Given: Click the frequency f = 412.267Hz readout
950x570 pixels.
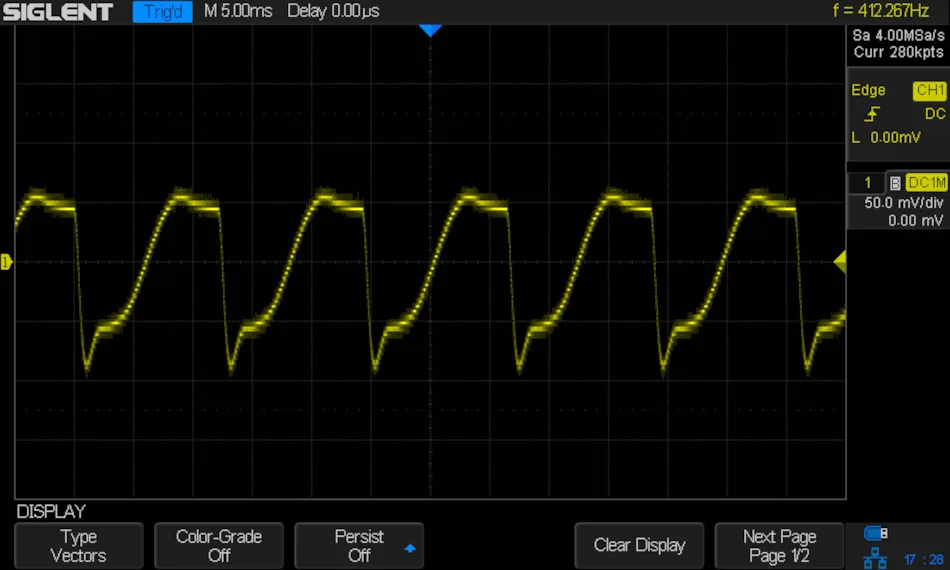Looking at the screenshot, I should [x=880, y=10].
